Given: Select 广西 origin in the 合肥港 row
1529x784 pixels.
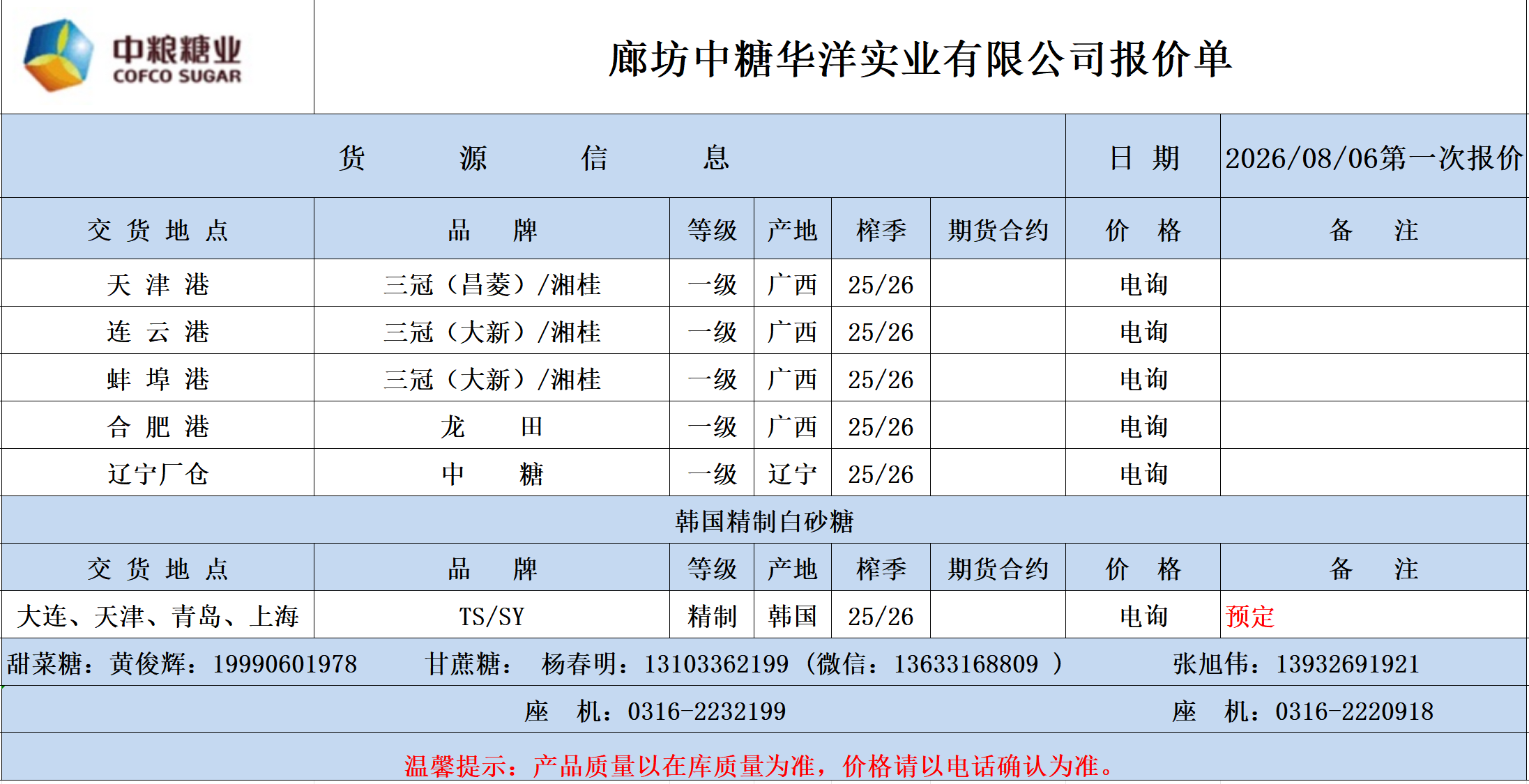Looking at the screenshot, I should click(793, 426).
